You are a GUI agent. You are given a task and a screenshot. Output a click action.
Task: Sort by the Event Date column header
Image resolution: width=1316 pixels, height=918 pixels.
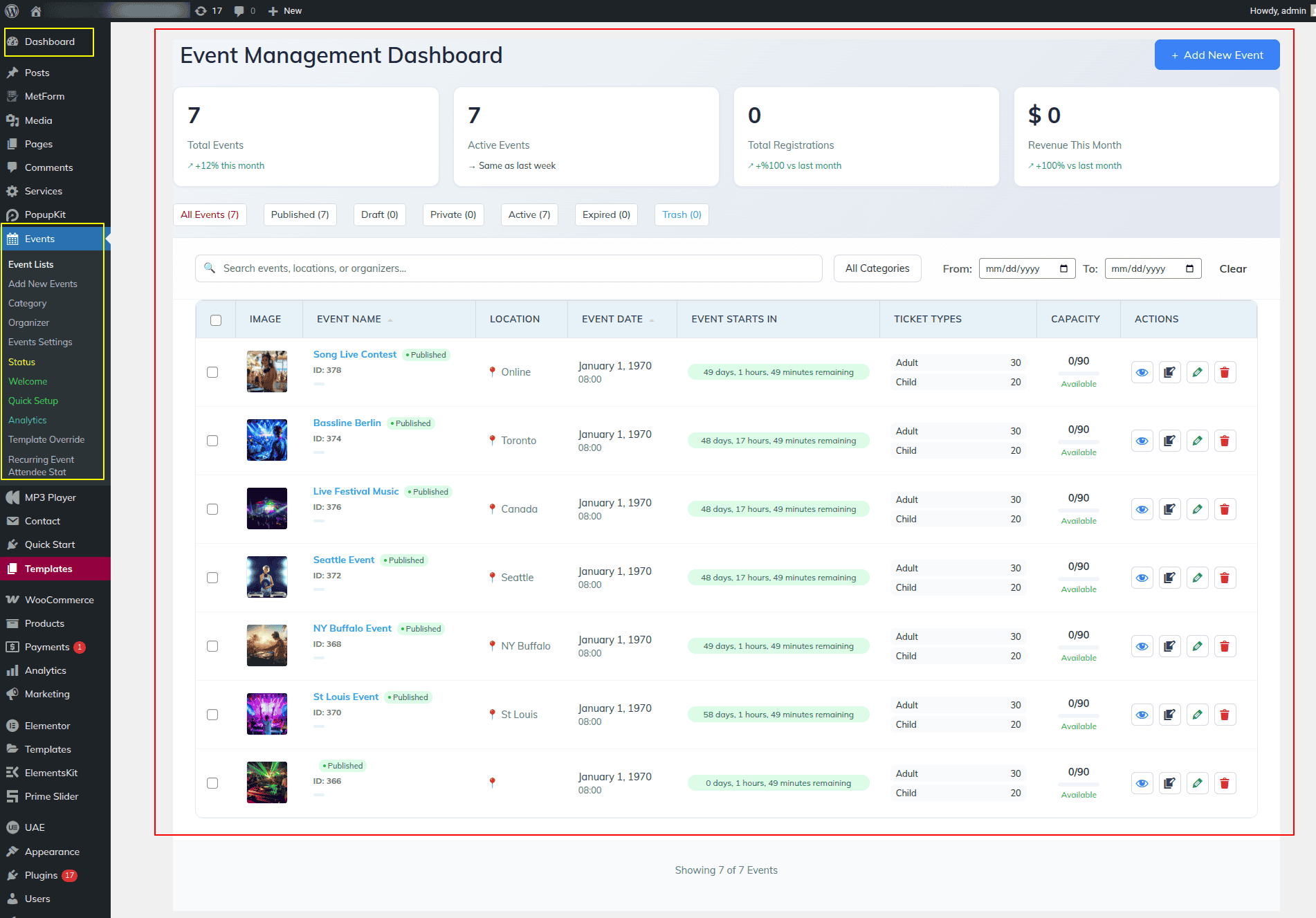[x=612, y=319]
